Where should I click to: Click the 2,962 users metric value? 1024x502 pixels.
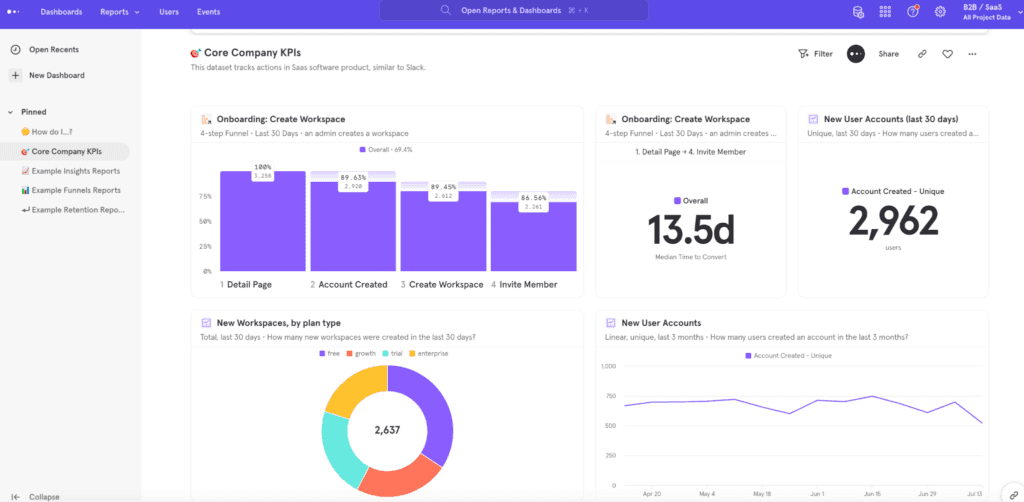[x=893, y=221]
